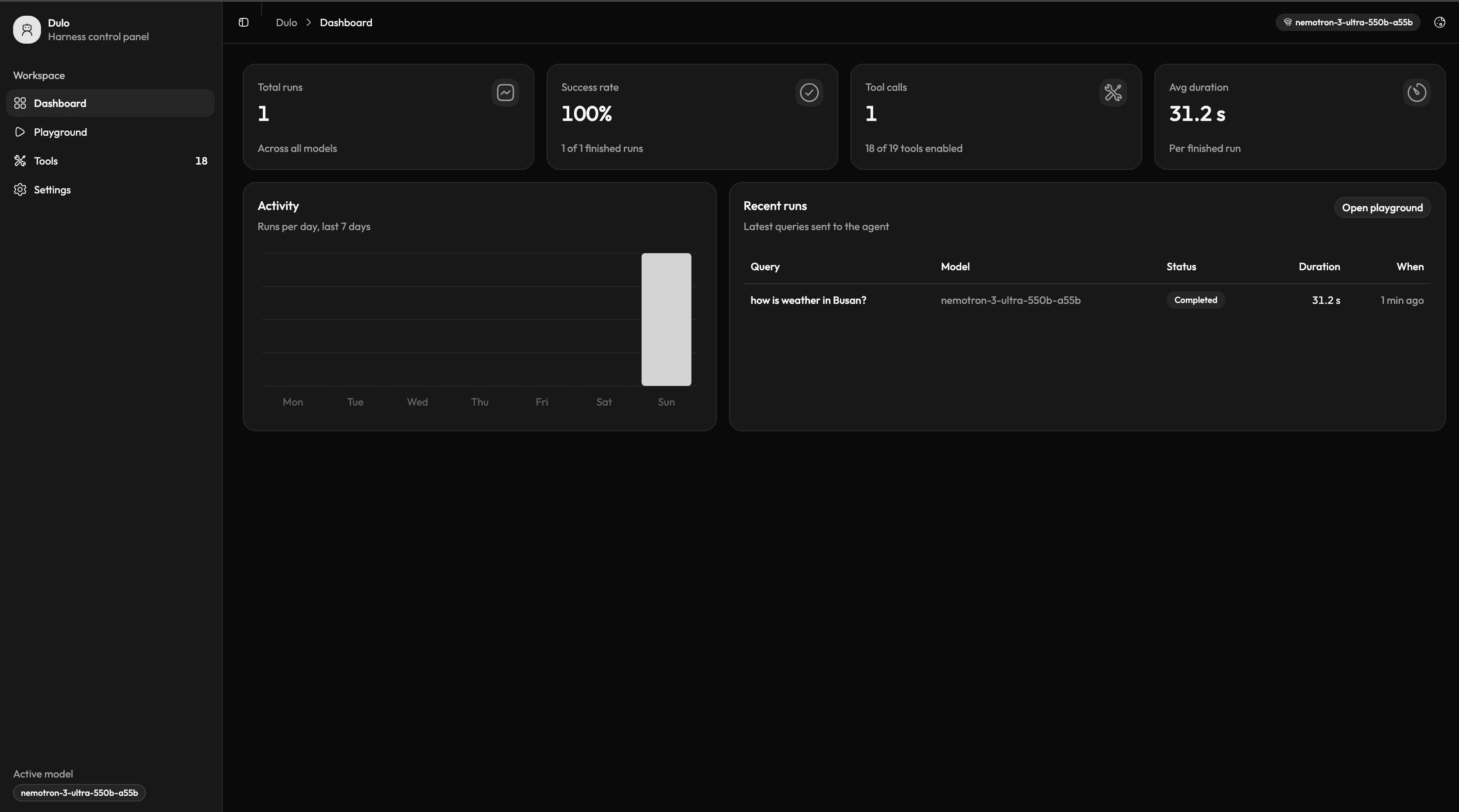This screenshot has width=1459, height=812.
Task: Click the Active model badge in sidebar
Action: click(x=79, y=793)
